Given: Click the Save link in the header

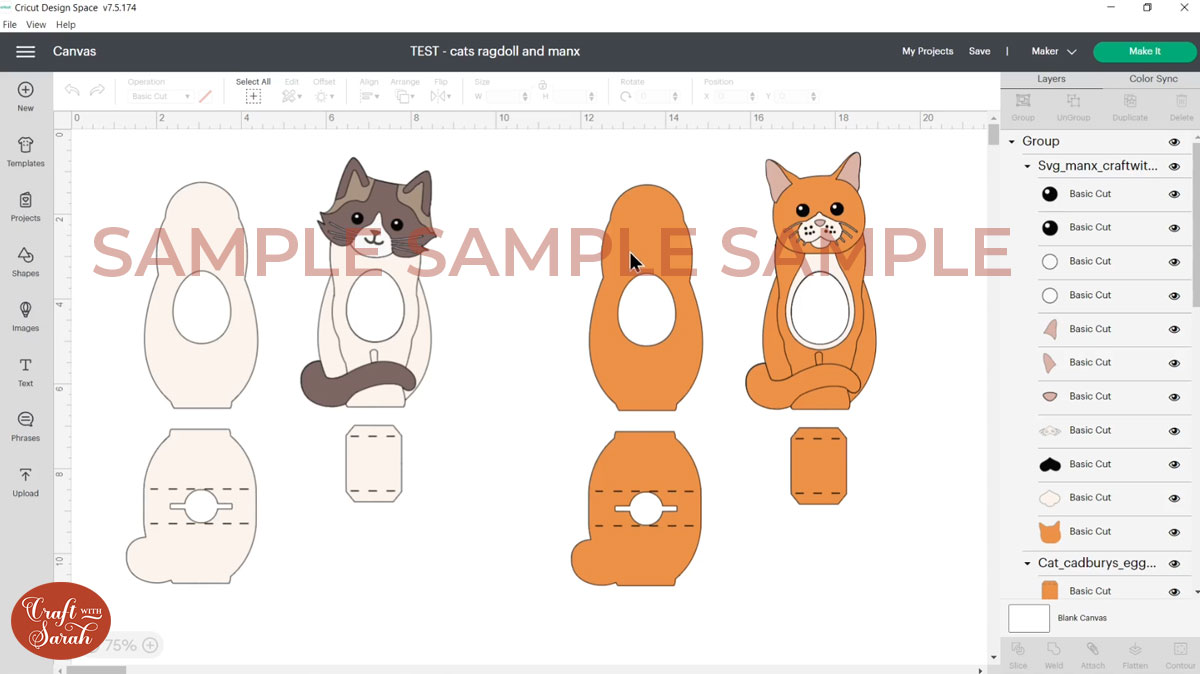Looking at the screenshot, I should (979, 51).
